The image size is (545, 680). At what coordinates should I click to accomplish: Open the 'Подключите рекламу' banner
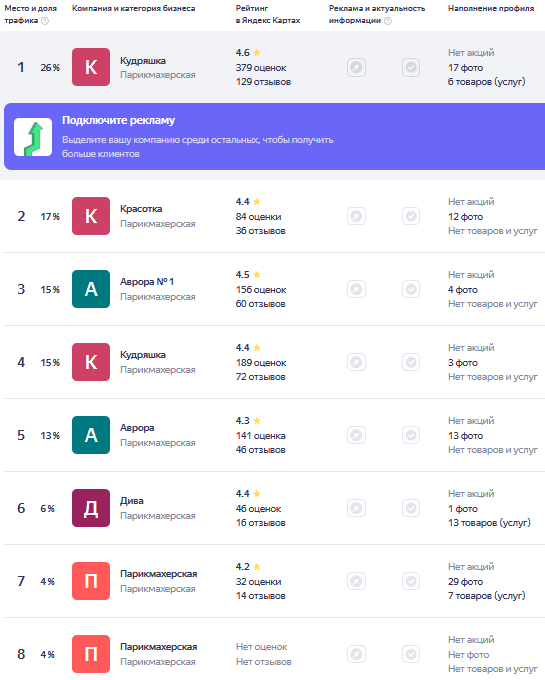click(274, 137)
